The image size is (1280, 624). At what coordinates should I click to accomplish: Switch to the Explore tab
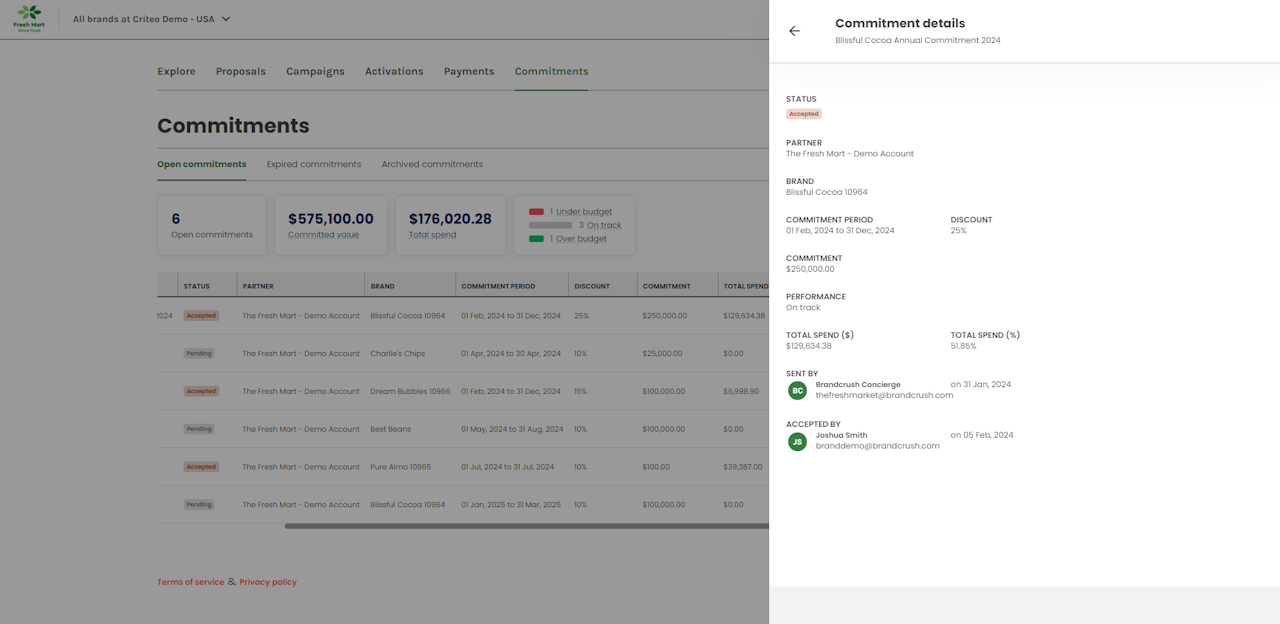point(176,71)
